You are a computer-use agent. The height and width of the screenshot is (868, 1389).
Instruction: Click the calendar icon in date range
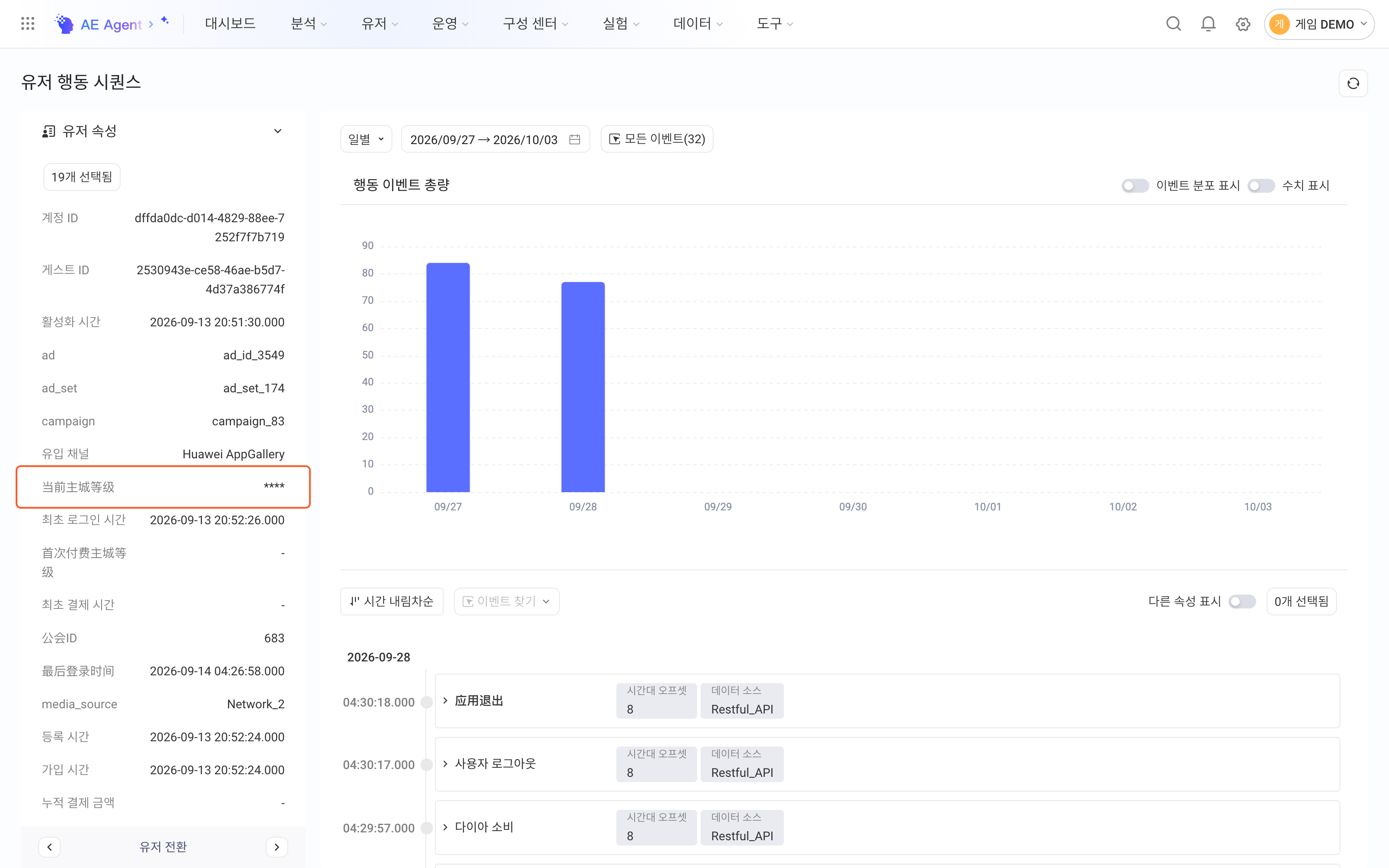pos(575,139)
